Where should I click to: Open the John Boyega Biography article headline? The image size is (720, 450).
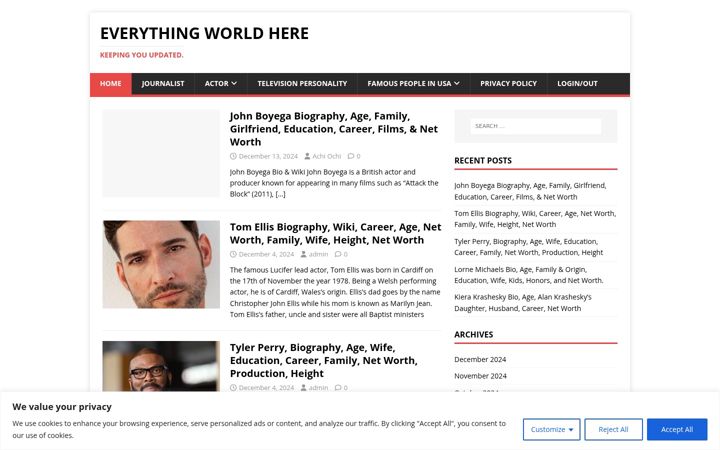[334, 129]
